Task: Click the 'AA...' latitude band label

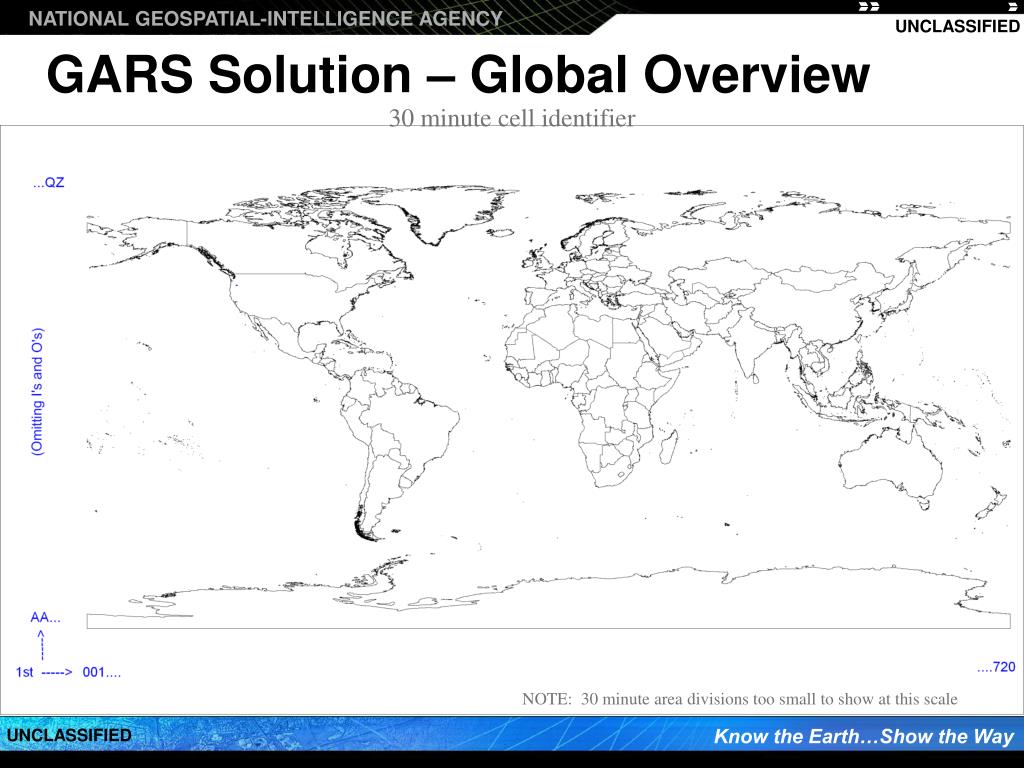Action: tap(45, 618)
